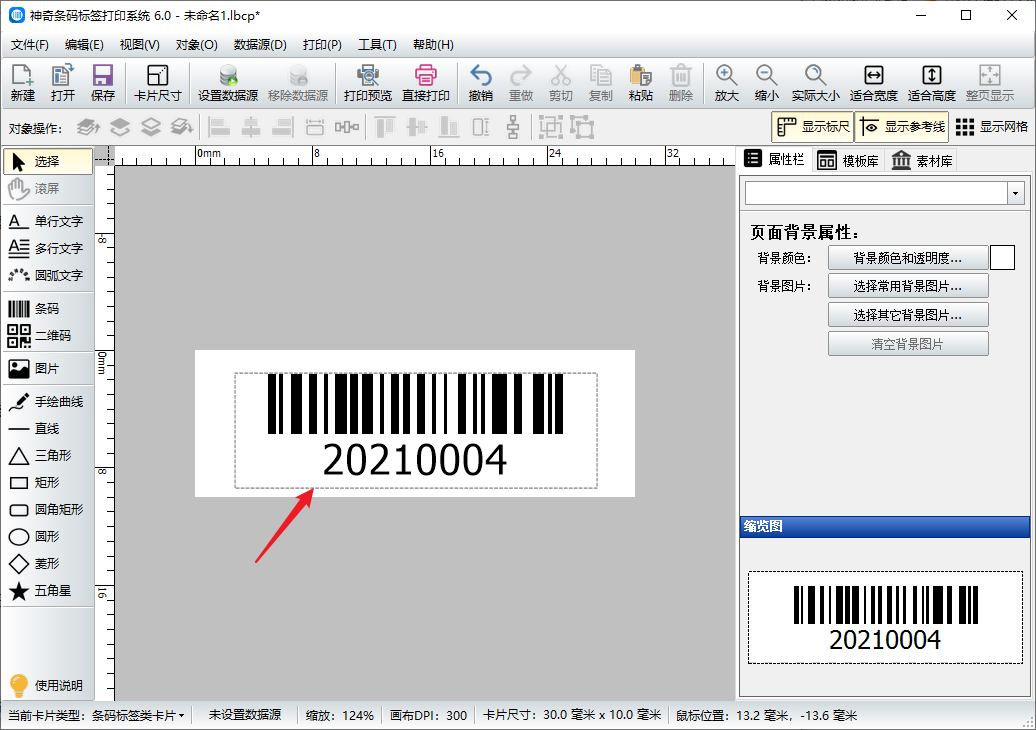Select the 直线 line tool
The image size is (1036, 730).
[48, 429]
